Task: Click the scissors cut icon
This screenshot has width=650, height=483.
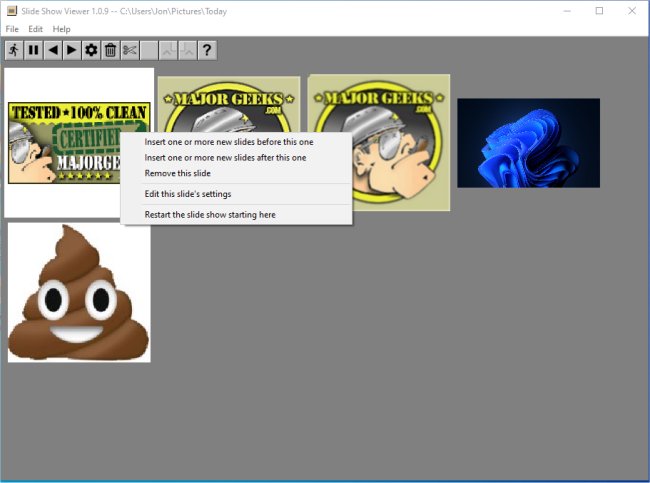Action: 130,51
